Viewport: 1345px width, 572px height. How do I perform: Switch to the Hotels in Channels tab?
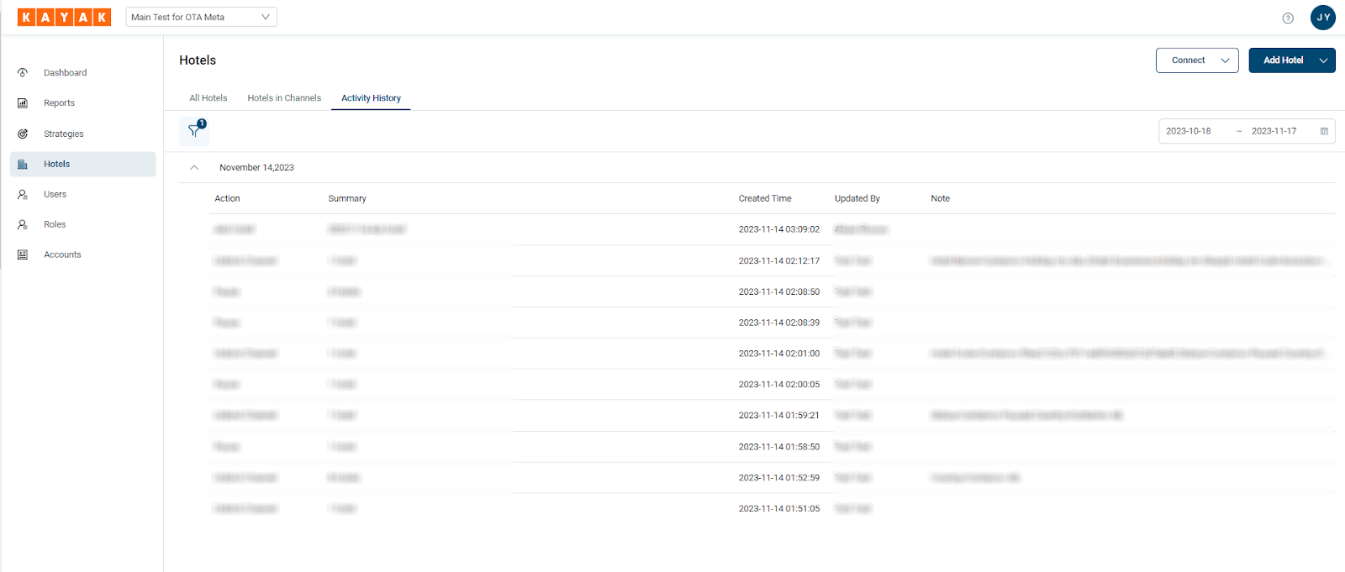click(284, 98)
